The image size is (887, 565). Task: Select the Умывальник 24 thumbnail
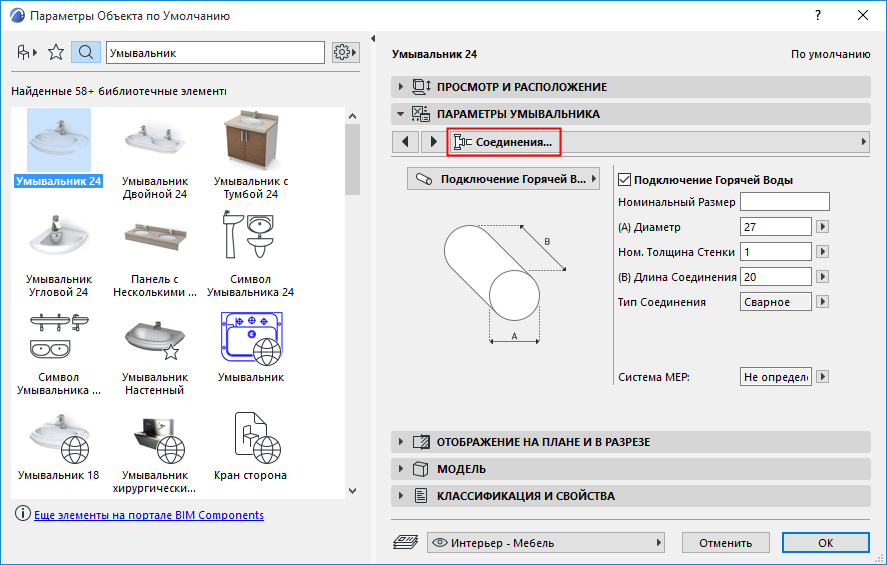59,140
